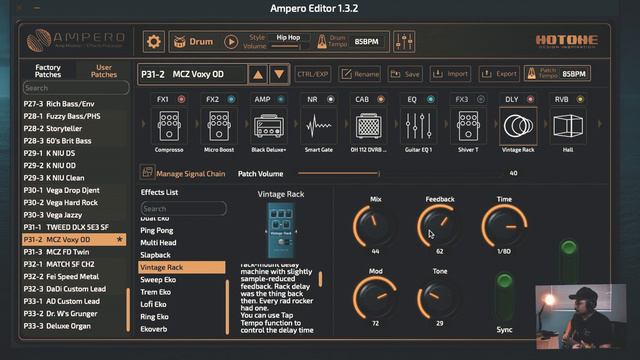Click the Import button
The width and height of the screenshot is (640, 360).
tap(450, 74)
